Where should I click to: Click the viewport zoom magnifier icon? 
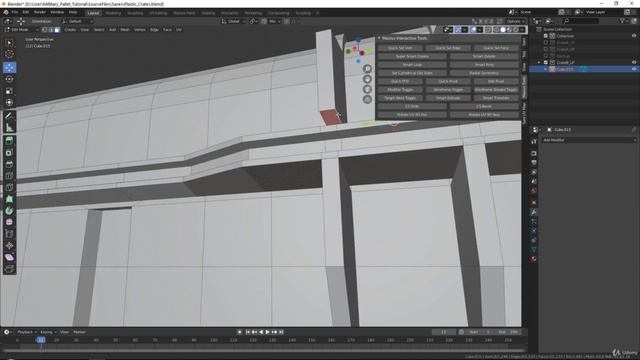(x=367, y=69)
